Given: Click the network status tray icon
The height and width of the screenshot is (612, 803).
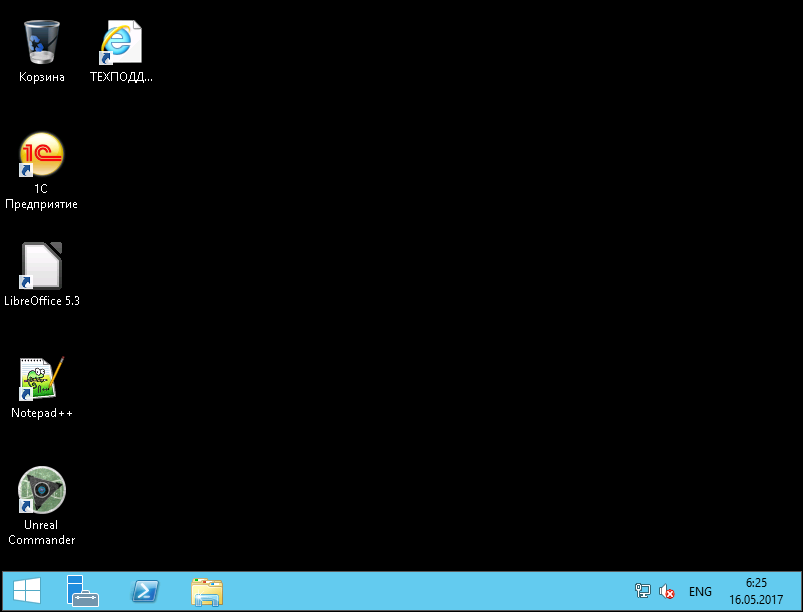Looking at the screenshot, I should click(642, 591).
